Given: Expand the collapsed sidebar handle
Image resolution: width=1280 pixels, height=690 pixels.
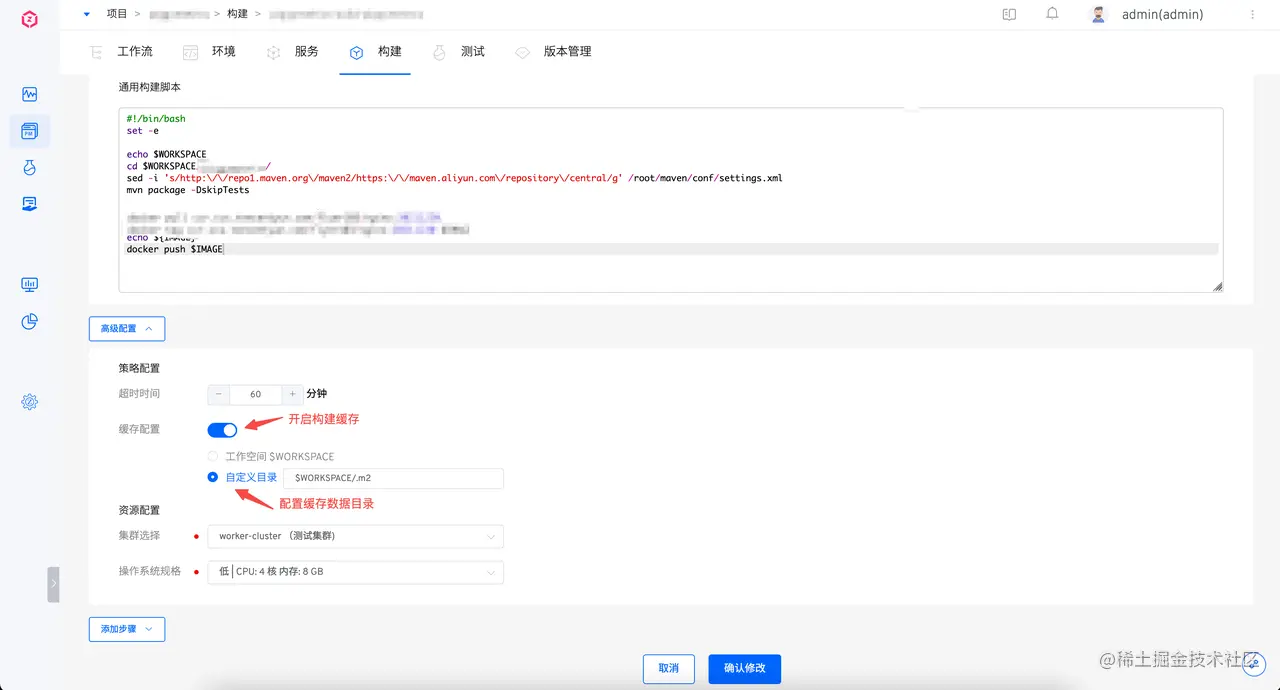Looking at the screenshot, I should (x=53, y=584).
